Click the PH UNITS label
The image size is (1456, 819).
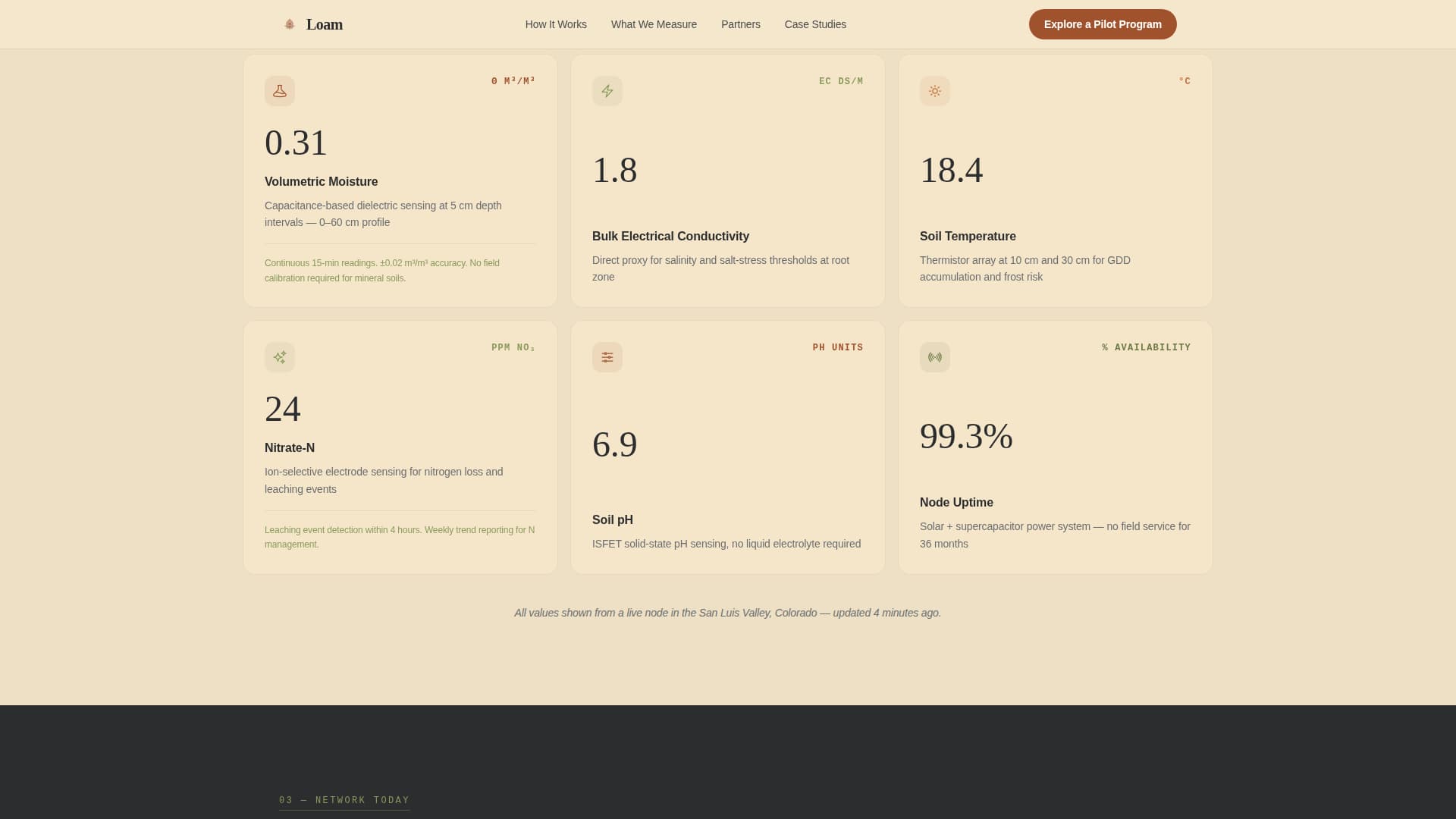click(838, 347)
